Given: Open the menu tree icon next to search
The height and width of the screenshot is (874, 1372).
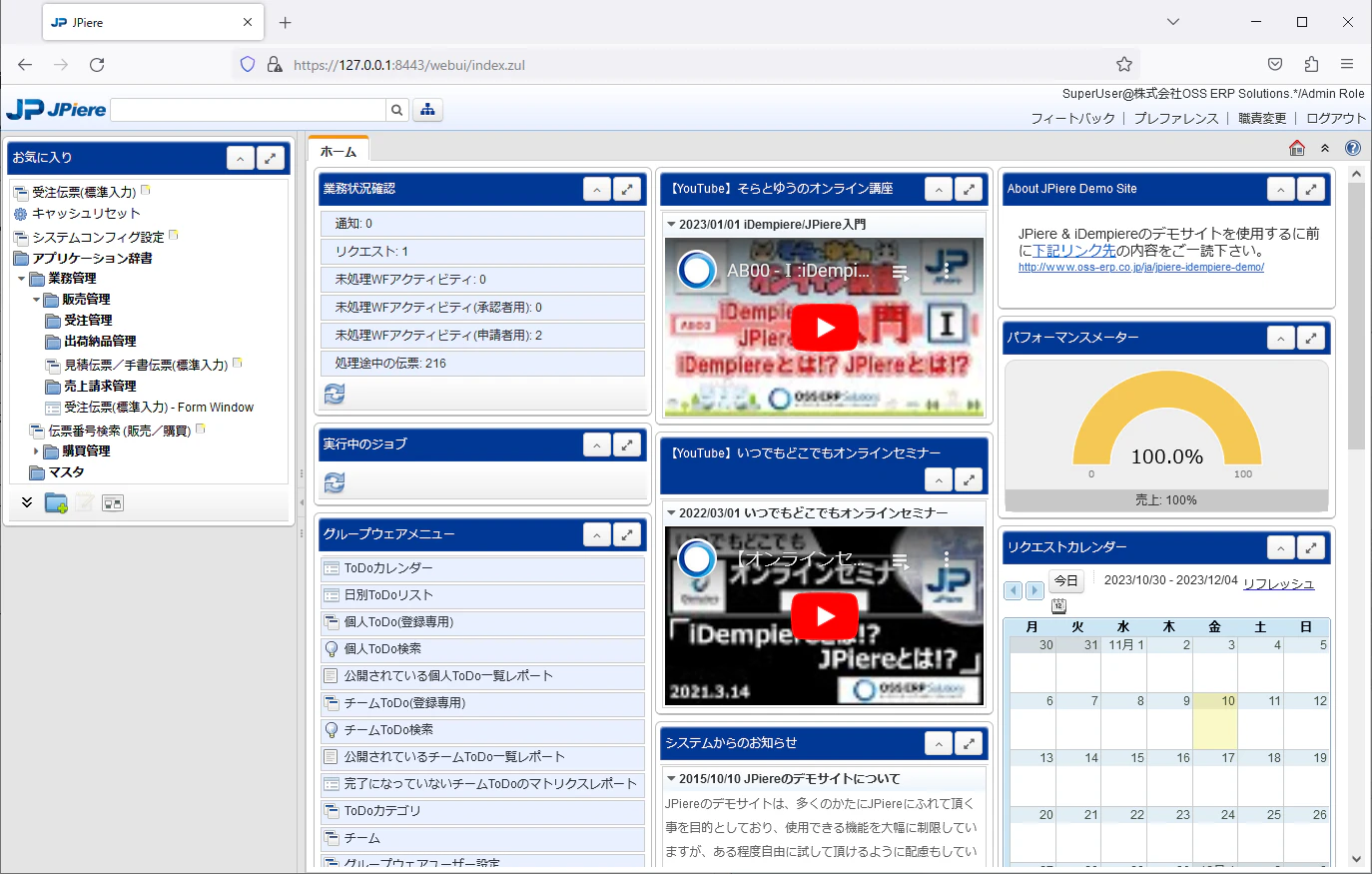Looking at the screenshot, I should 427,110.
